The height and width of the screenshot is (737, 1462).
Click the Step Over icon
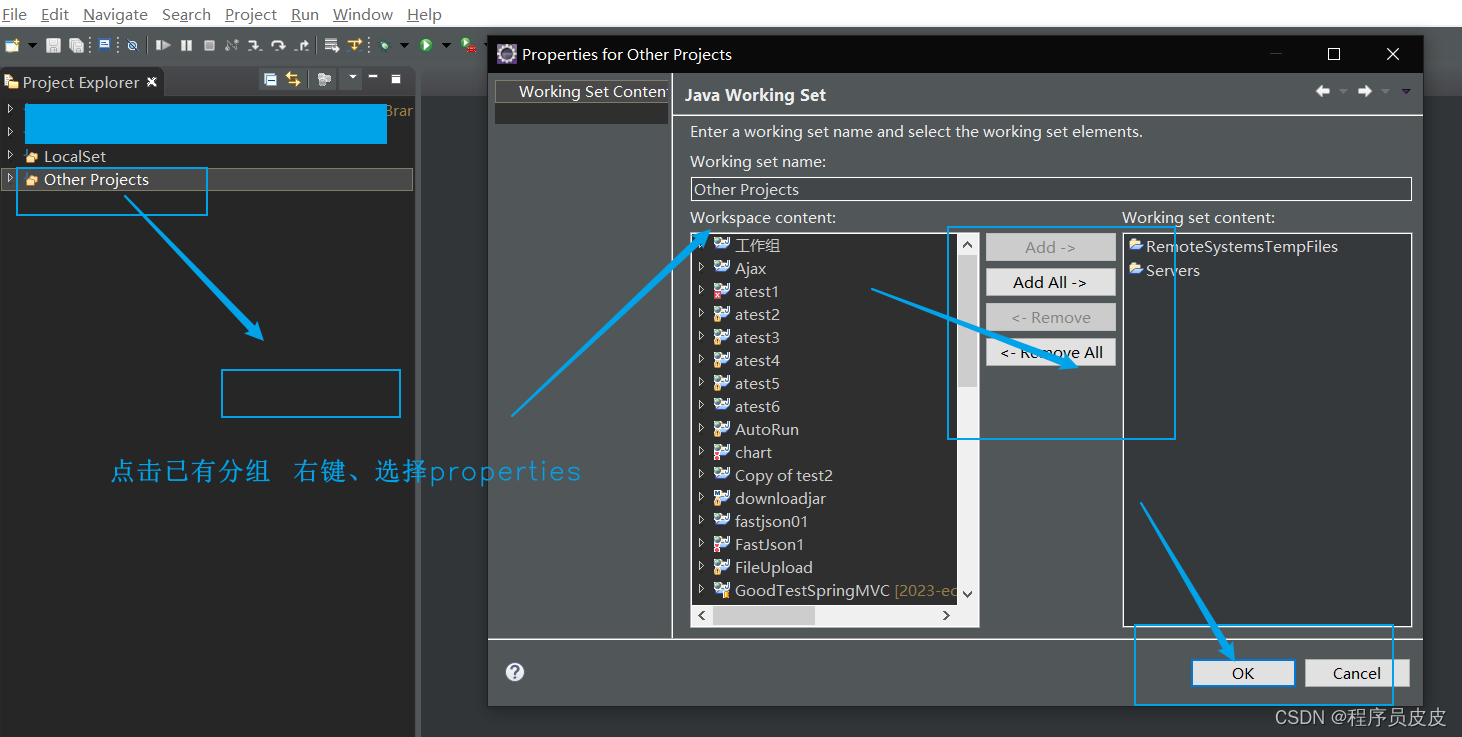[278, 45]
